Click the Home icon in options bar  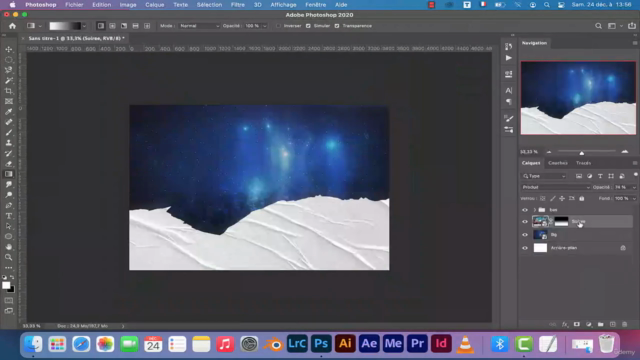(12, 26)
